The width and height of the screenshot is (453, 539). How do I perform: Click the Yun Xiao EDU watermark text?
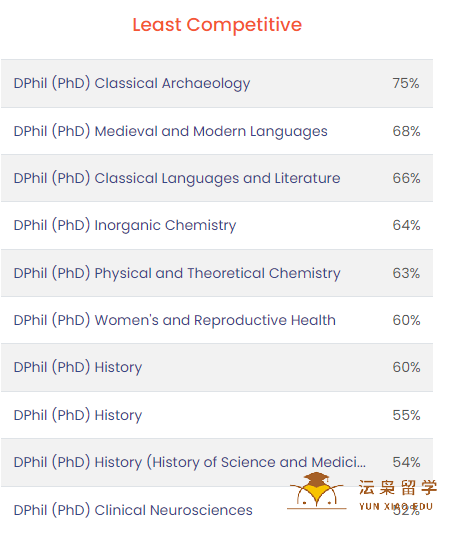396,506
